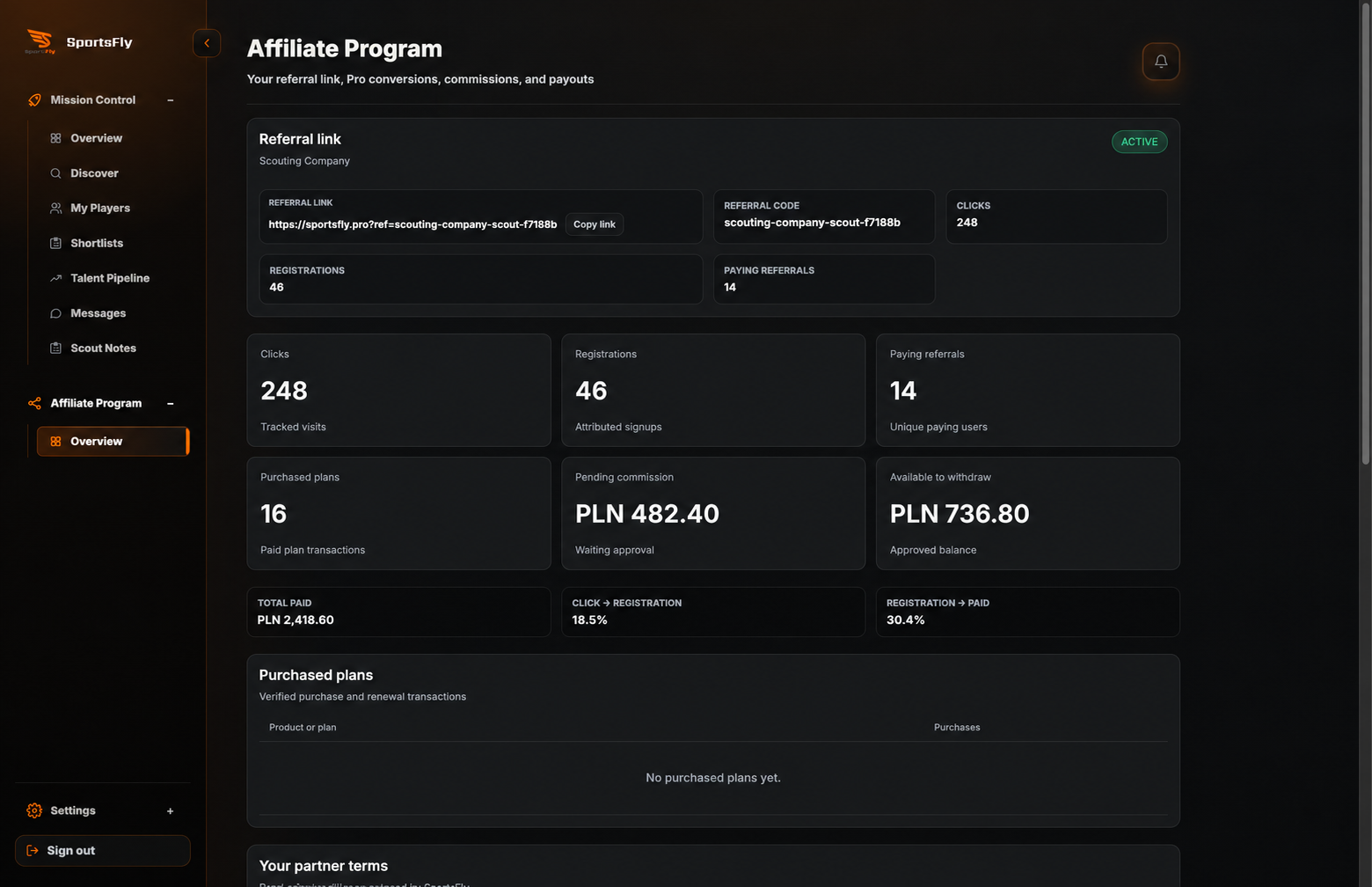
Task: Click the Mission Control section title
Action: (92, 100)
